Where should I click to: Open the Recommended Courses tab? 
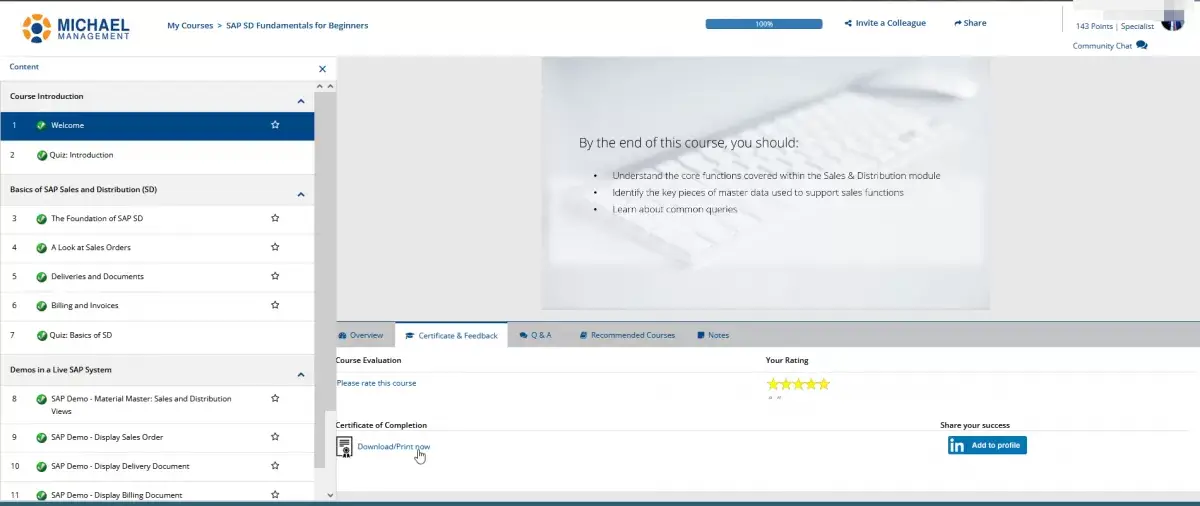(627, 335)
